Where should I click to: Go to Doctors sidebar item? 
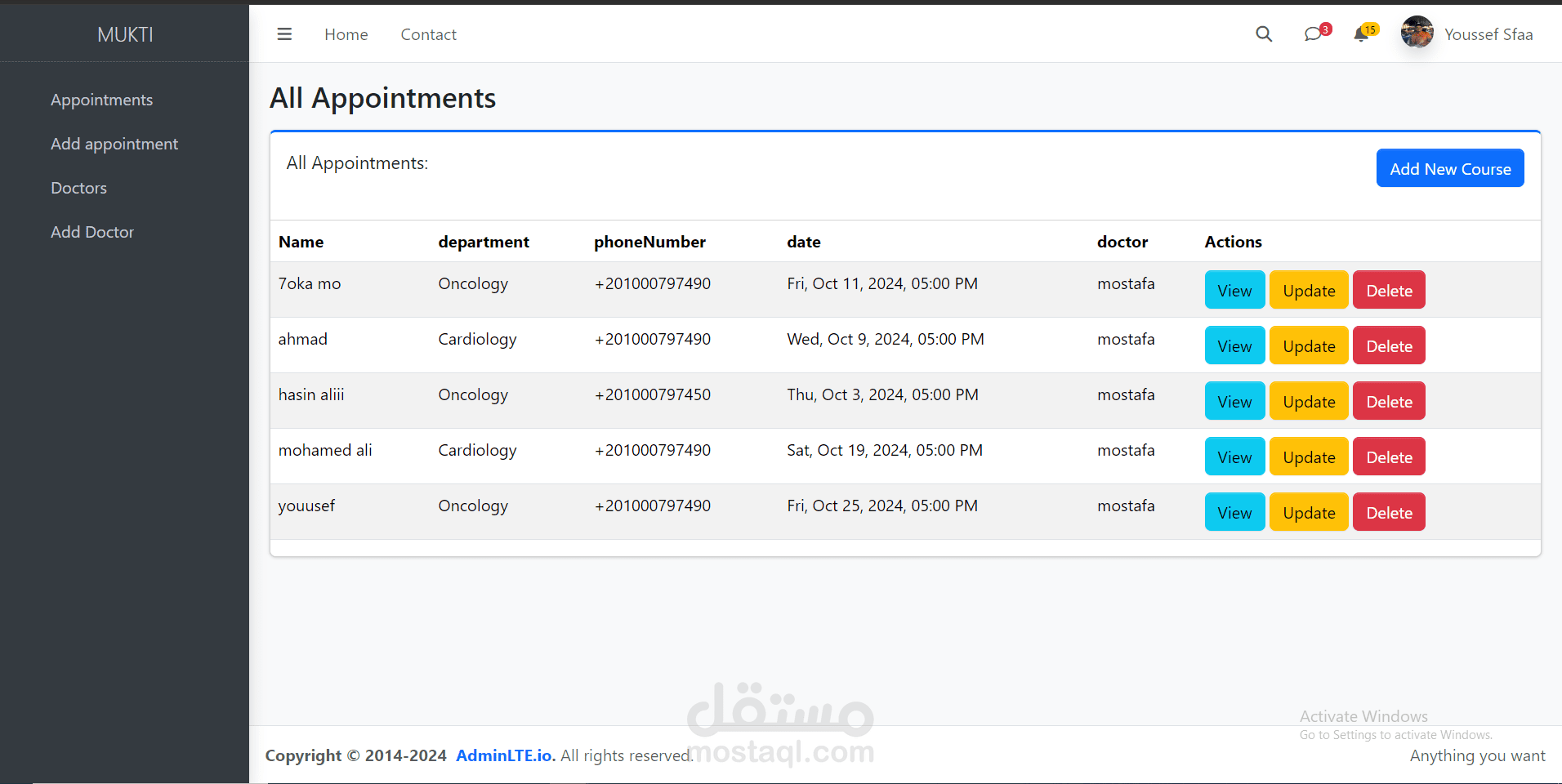pyautogui.click(x=78, y=188)
